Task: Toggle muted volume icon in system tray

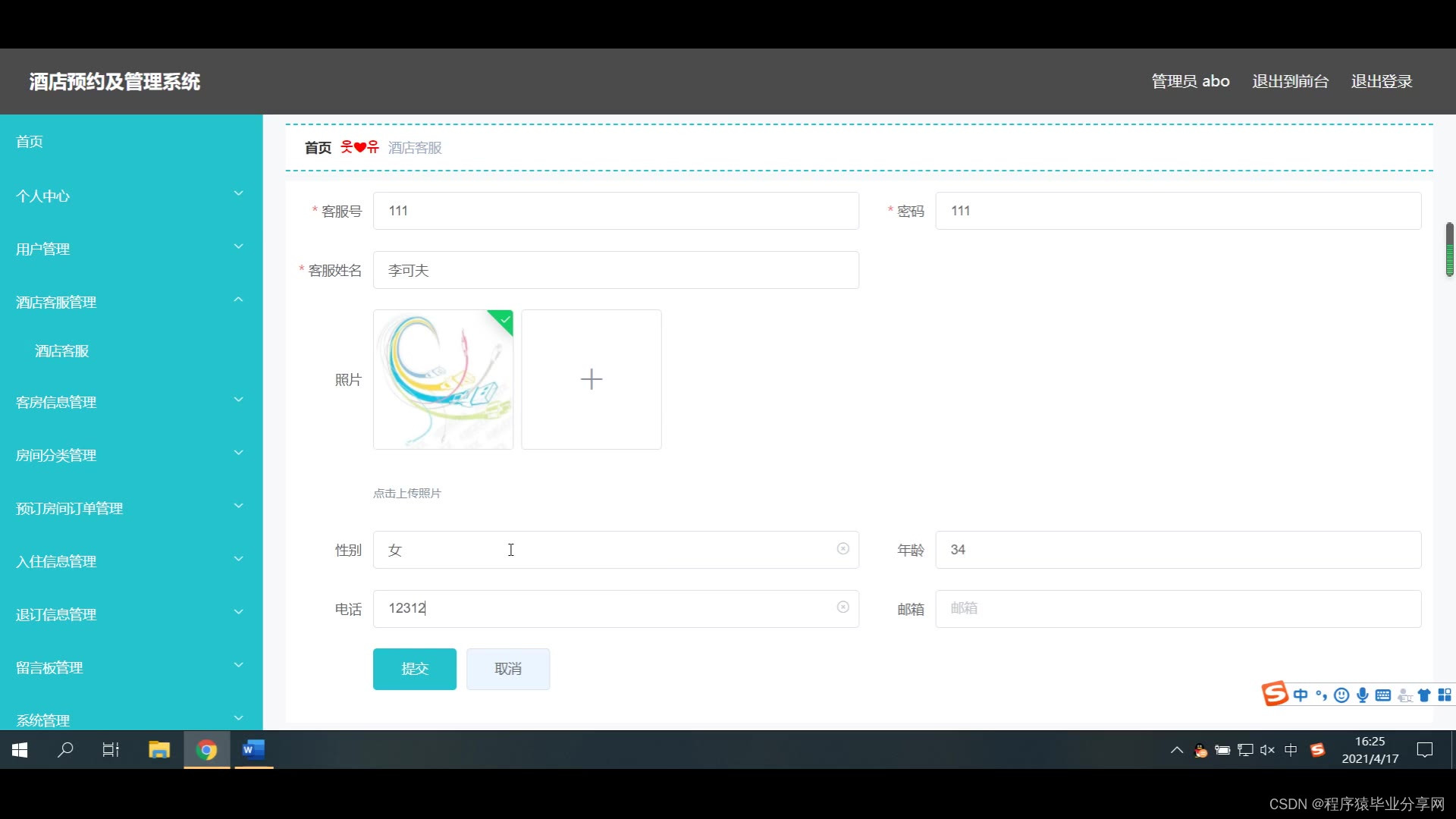Action: tap(1267, 750)
